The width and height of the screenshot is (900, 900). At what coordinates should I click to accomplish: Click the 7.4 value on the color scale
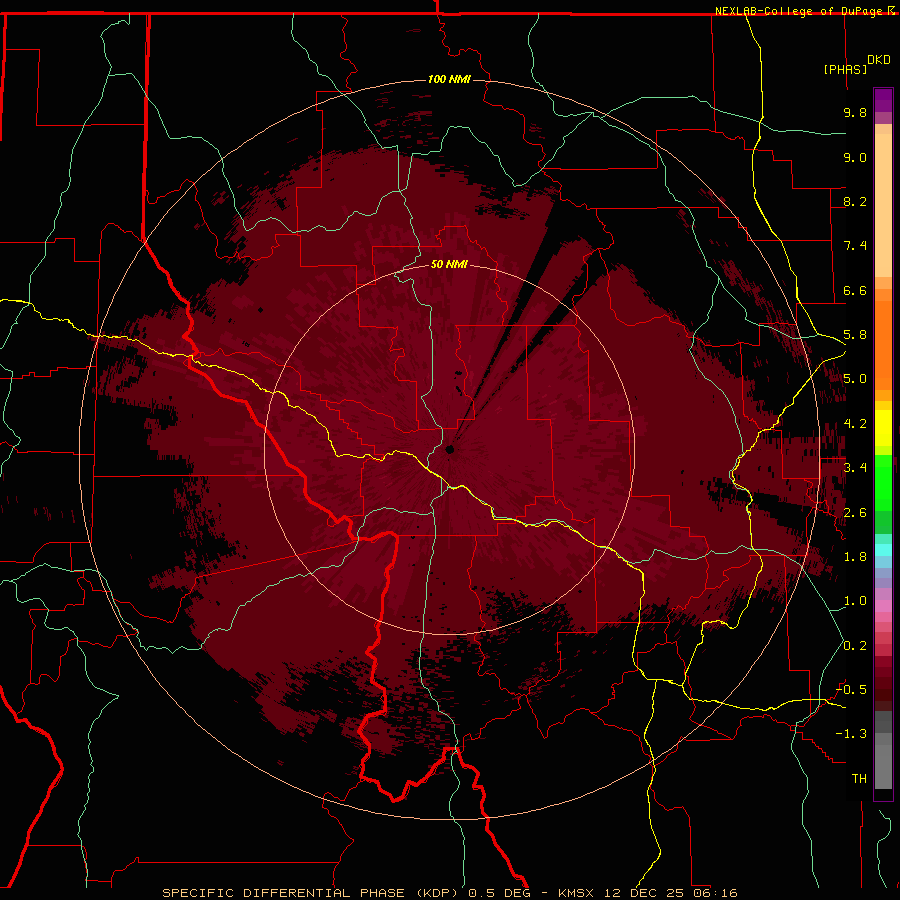(x=855, y=246)
